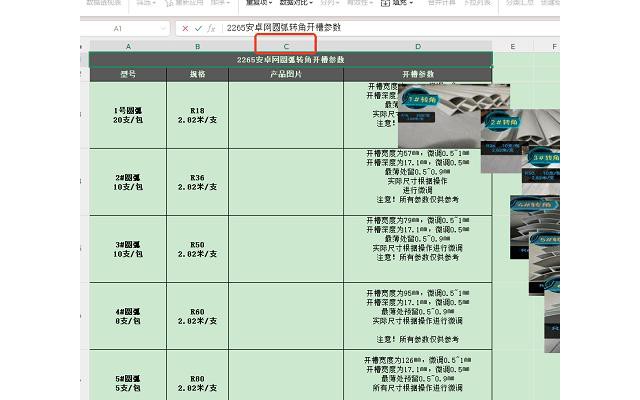The width and height of the screenshot is (640, 400).
Task: Select the R60 2.02米/支 cell
Action: [x=198, y=316]
